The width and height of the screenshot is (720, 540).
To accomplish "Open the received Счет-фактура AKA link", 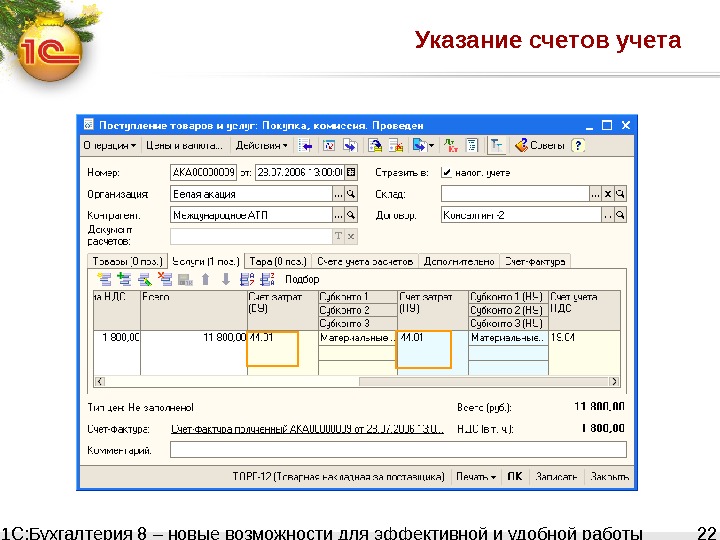I will [307, 429].
